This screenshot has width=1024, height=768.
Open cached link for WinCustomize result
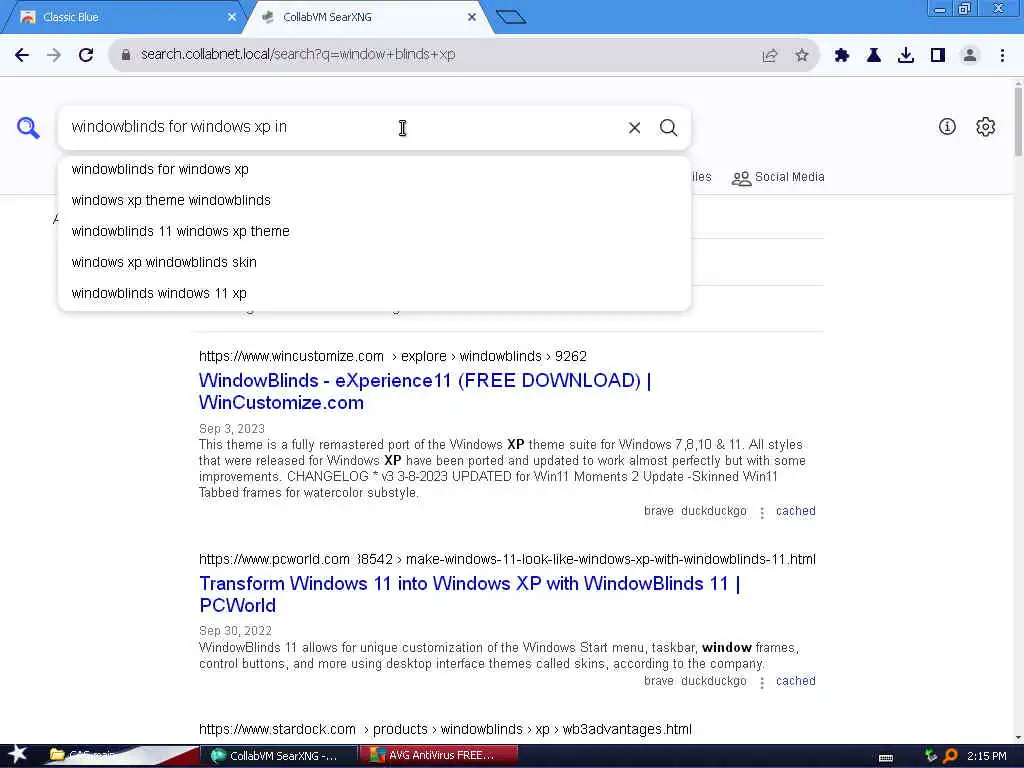click(x=795, y=511)
